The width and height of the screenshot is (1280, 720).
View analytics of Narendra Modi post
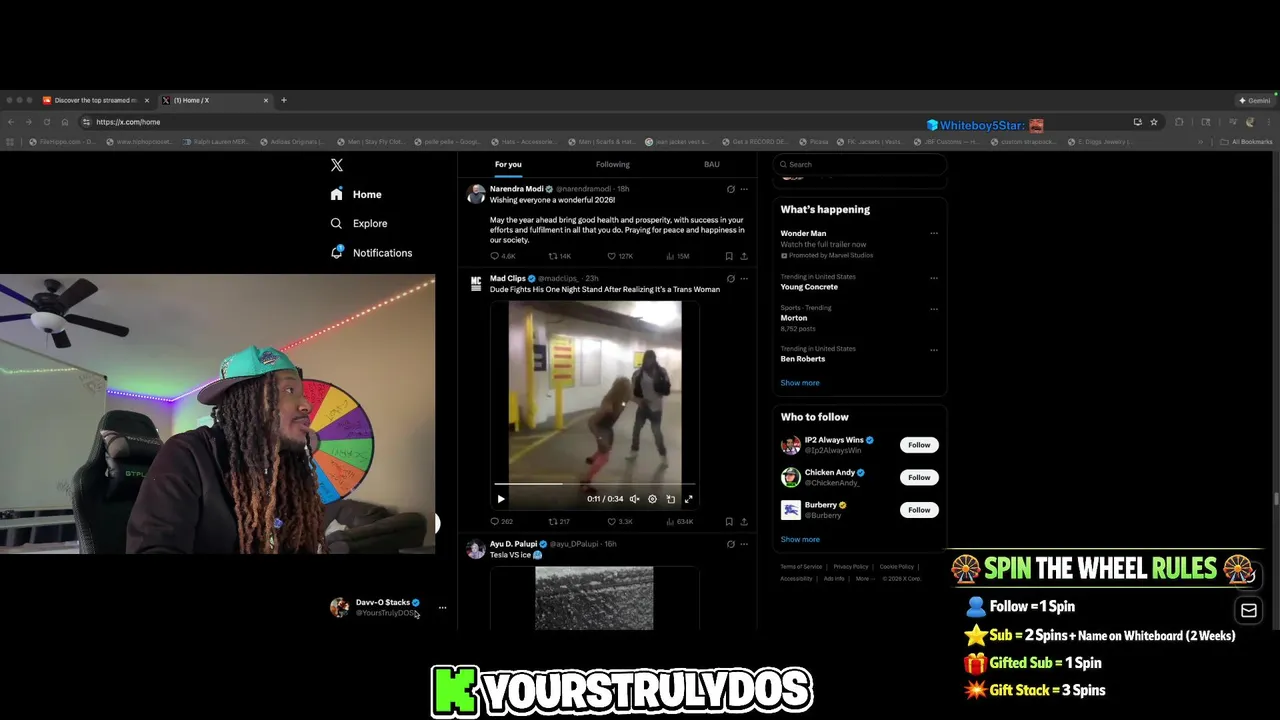pyautogui.click(x=678, y=256)
